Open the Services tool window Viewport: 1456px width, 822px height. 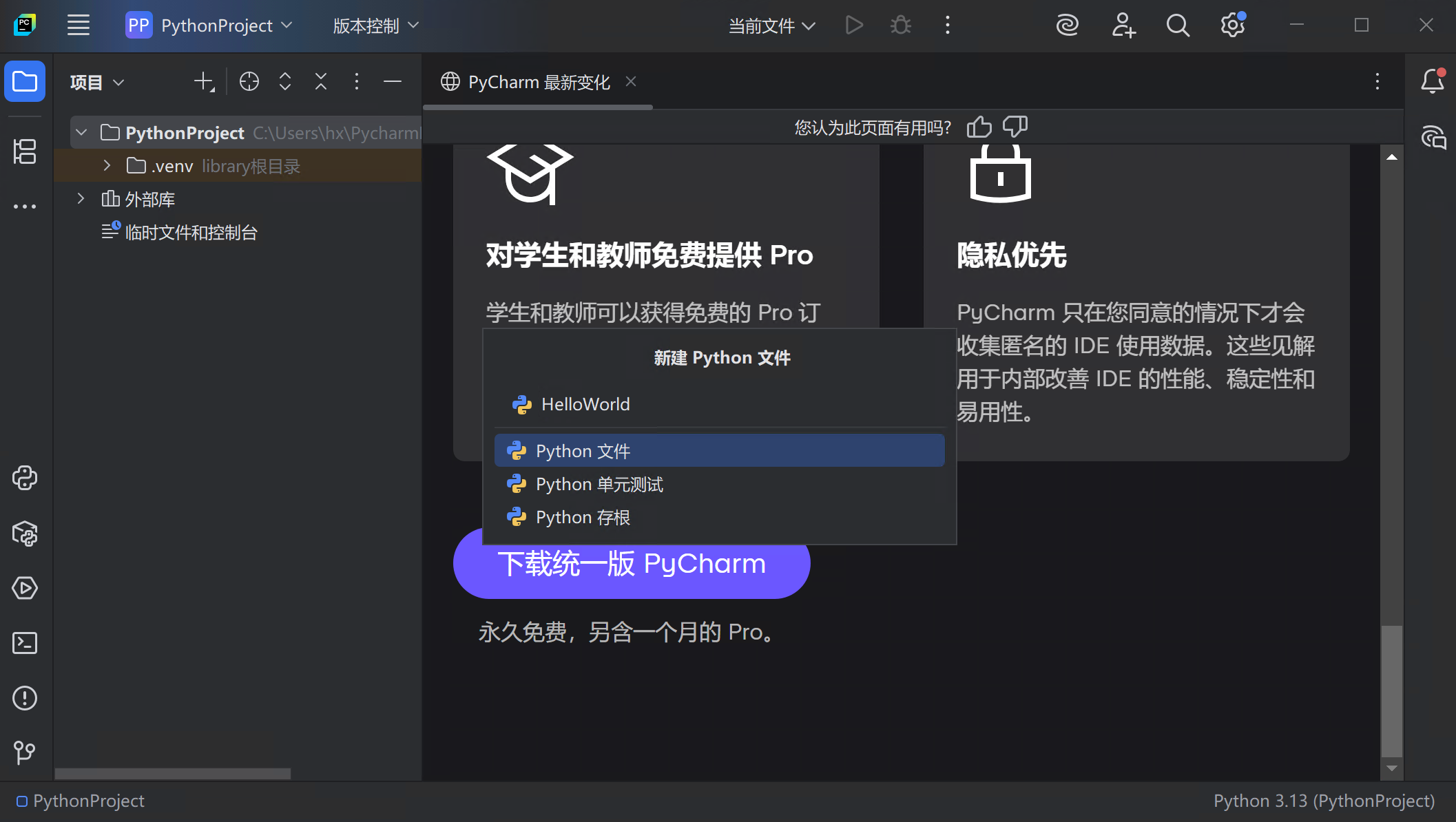25,588
